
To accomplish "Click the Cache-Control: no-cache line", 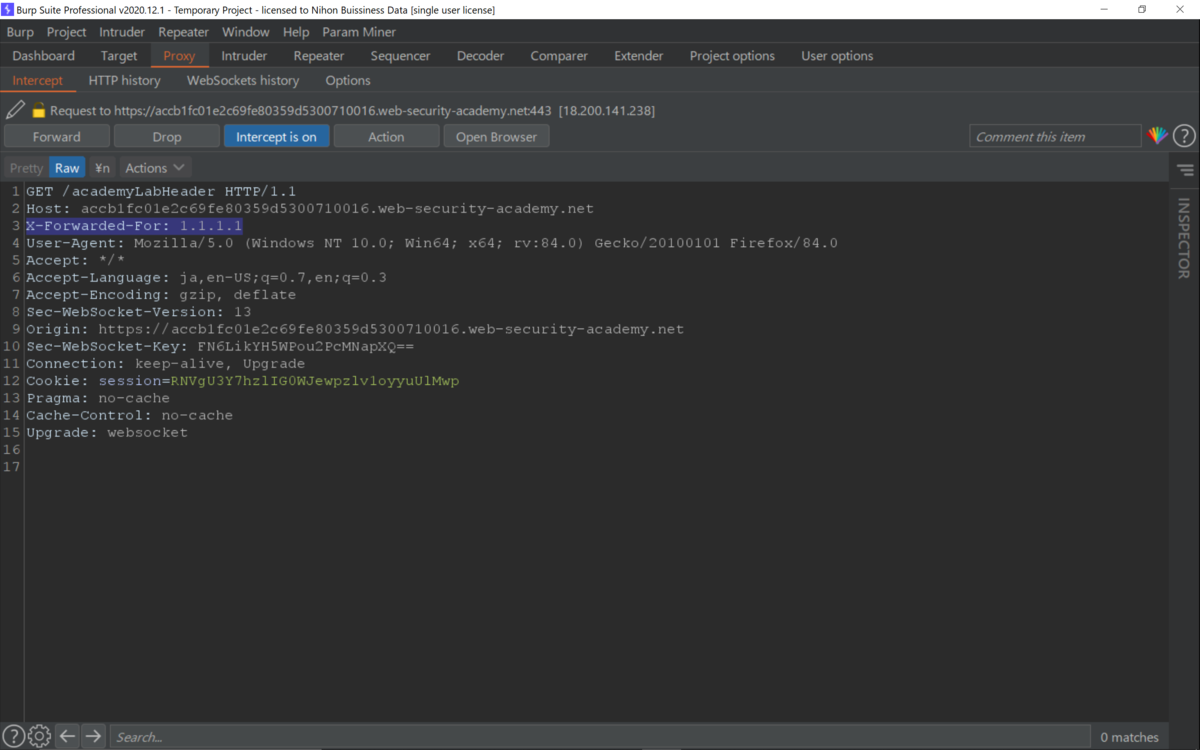I will pyautogui.click(x=129, y=415).
